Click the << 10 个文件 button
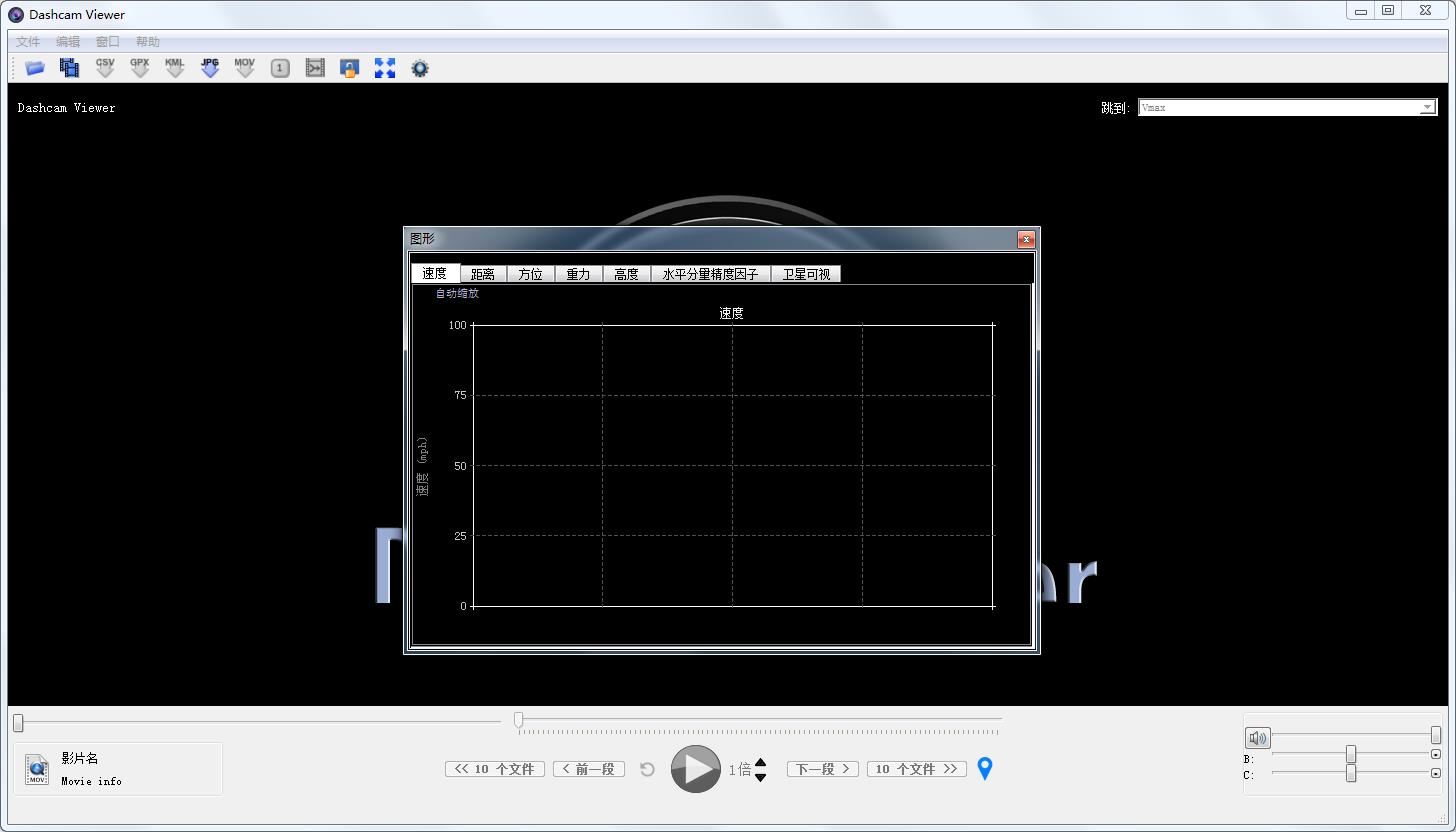1456x832 pixels. (x=495, y=769)
